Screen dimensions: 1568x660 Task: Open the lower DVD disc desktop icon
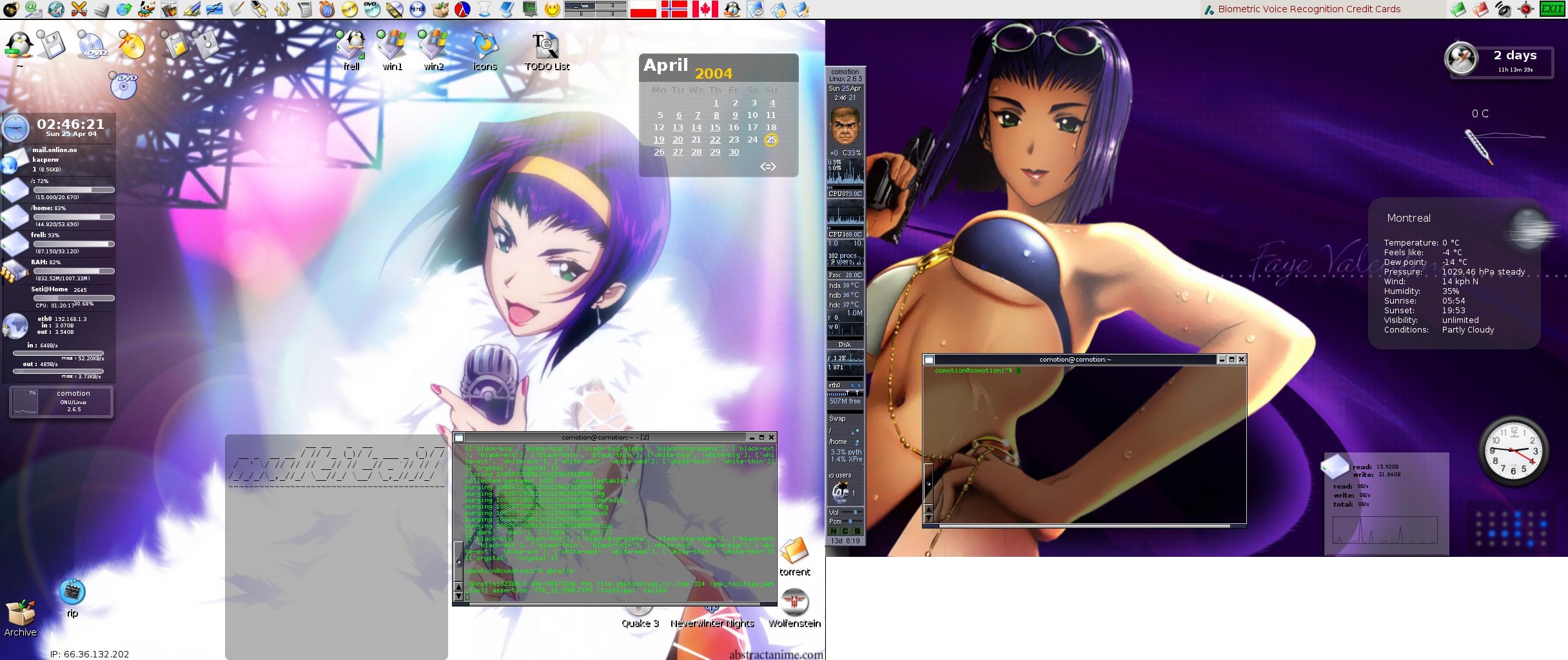[124, 86]
